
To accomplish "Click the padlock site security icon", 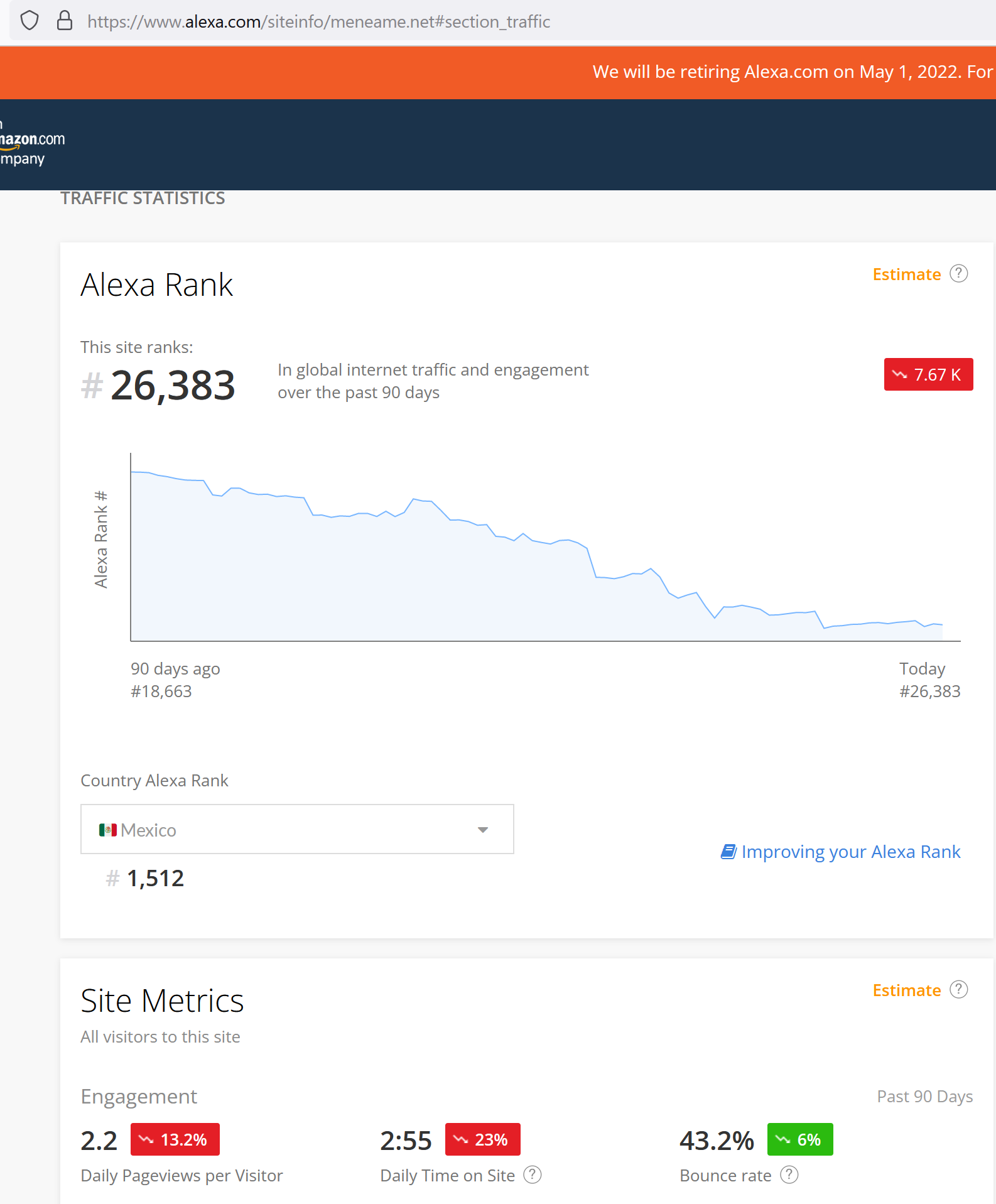I will coord(65,21).
